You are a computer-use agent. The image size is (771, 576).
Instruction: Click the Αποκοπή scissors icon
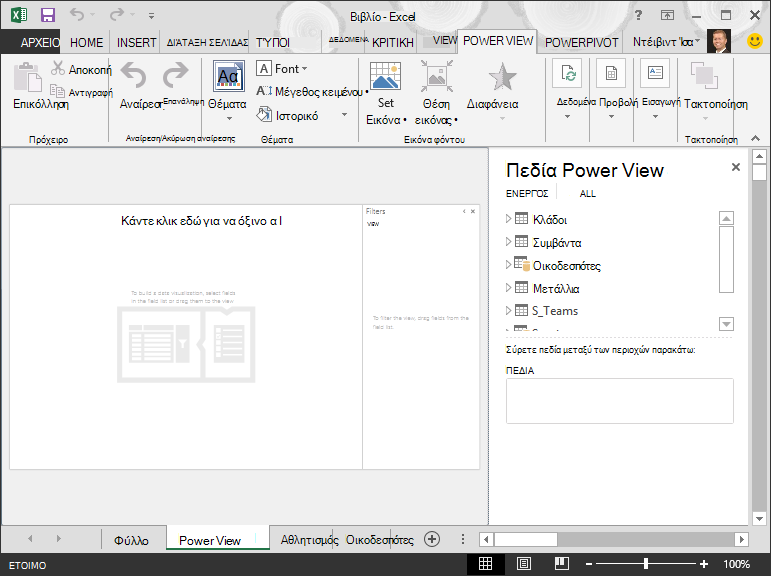(58, 68)
